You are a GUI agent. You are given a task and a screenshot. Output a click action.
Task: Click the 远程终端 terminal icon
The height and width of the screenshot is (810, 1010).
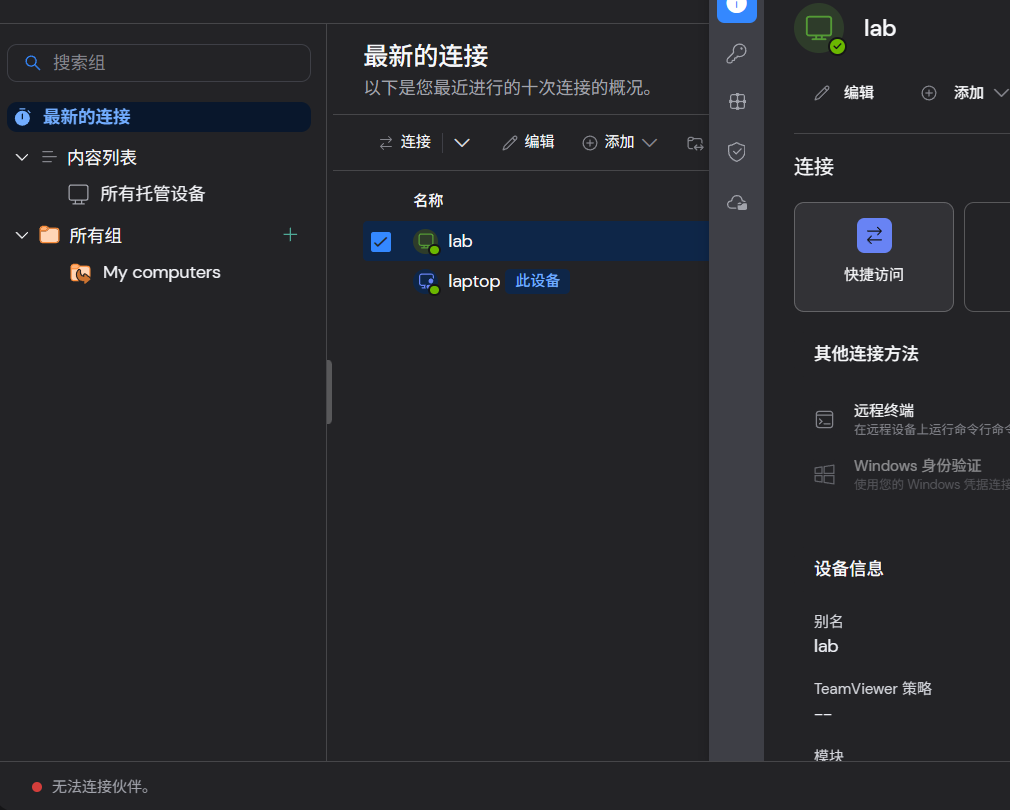click(x=824, y=420)
